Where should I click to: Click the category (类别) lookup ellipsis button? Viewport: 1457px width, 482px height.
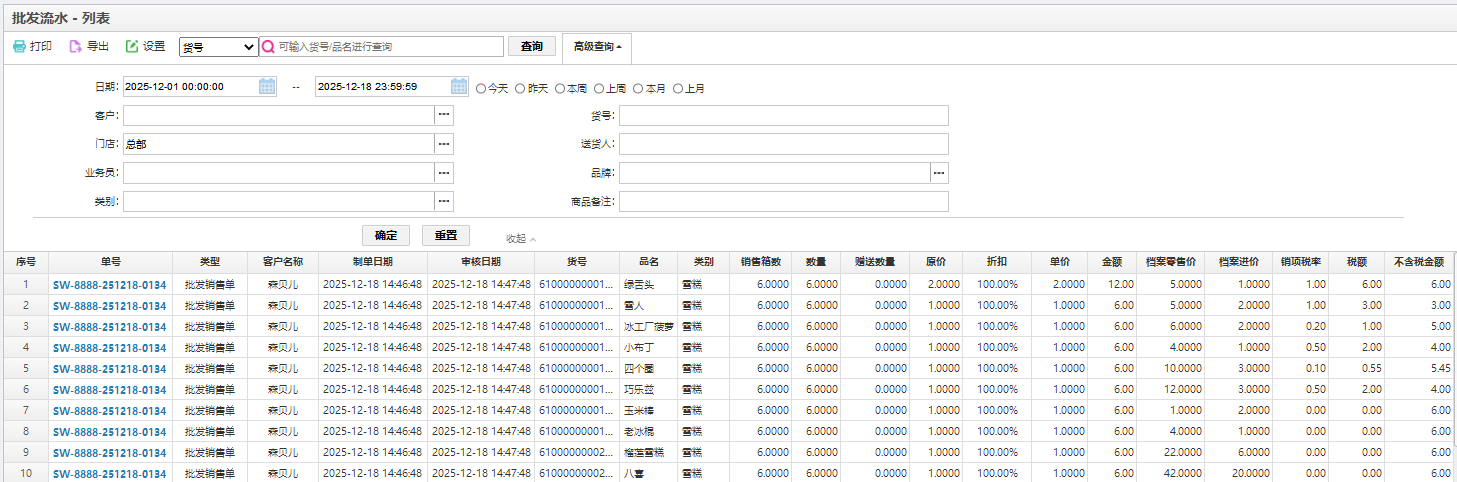pyautogui.click(x=444, y=202)
